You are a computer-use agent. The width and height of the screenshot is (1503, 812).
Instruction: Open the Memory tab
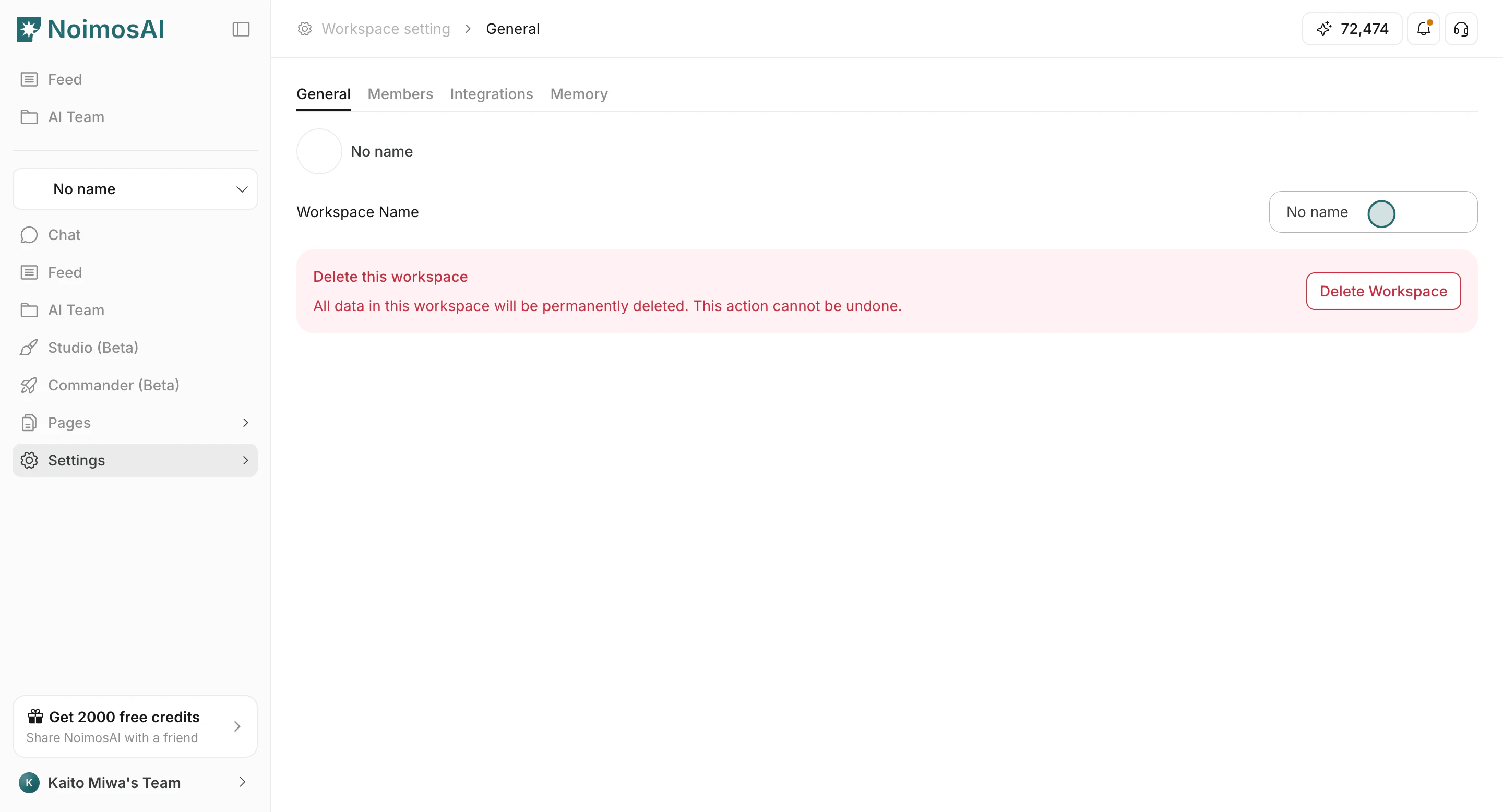click(579, 94)
